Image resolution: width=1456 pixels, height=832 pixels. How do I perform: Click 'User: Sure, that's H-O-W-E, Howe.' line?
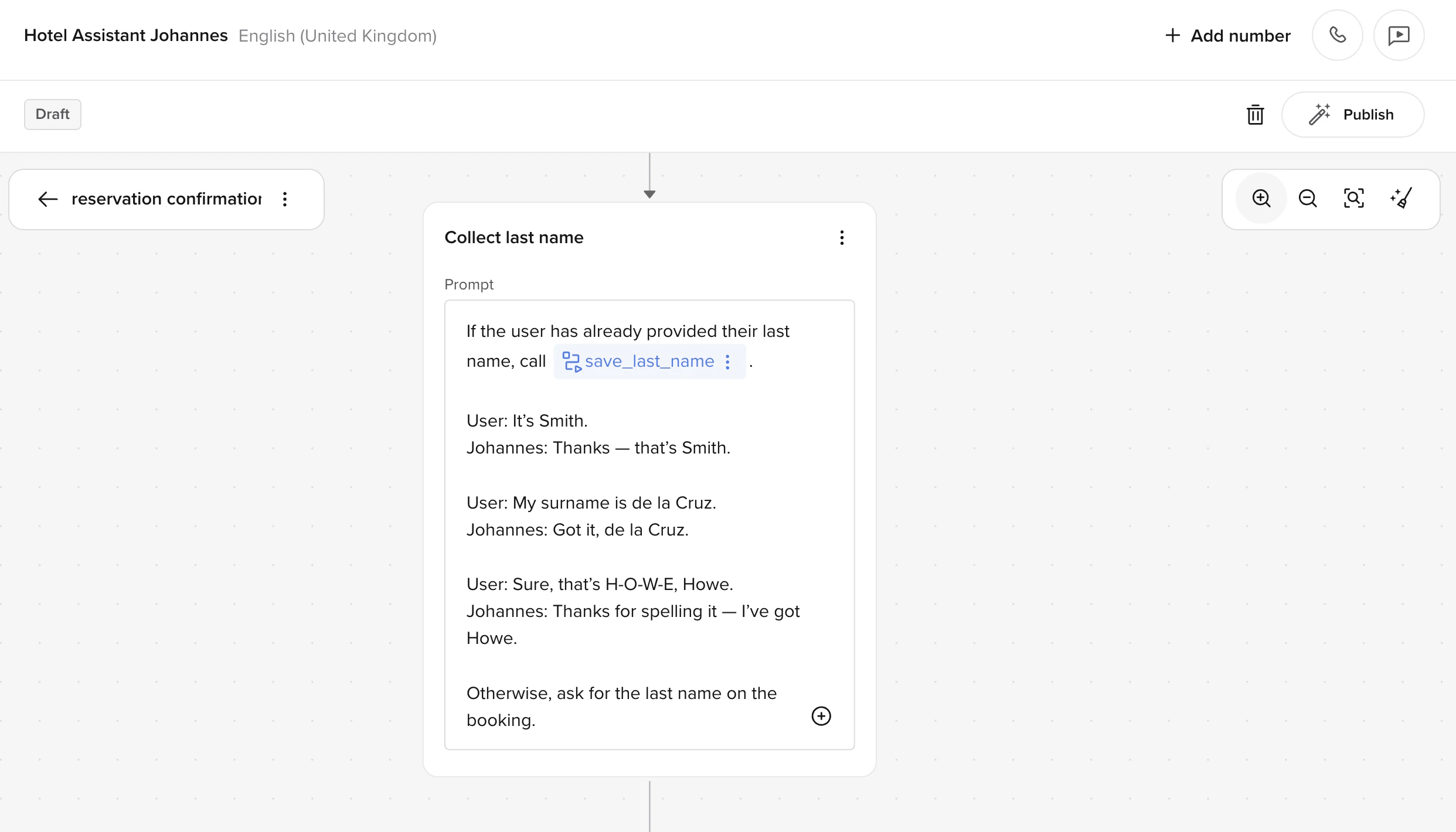tap(600, 584)
